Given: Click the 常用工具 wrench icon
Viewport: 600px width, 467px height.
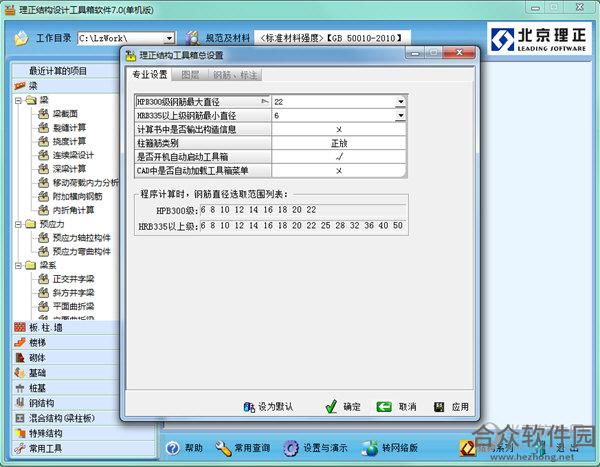Looking at the screenshot, I should pyautogui.click(x=20, y=448).
